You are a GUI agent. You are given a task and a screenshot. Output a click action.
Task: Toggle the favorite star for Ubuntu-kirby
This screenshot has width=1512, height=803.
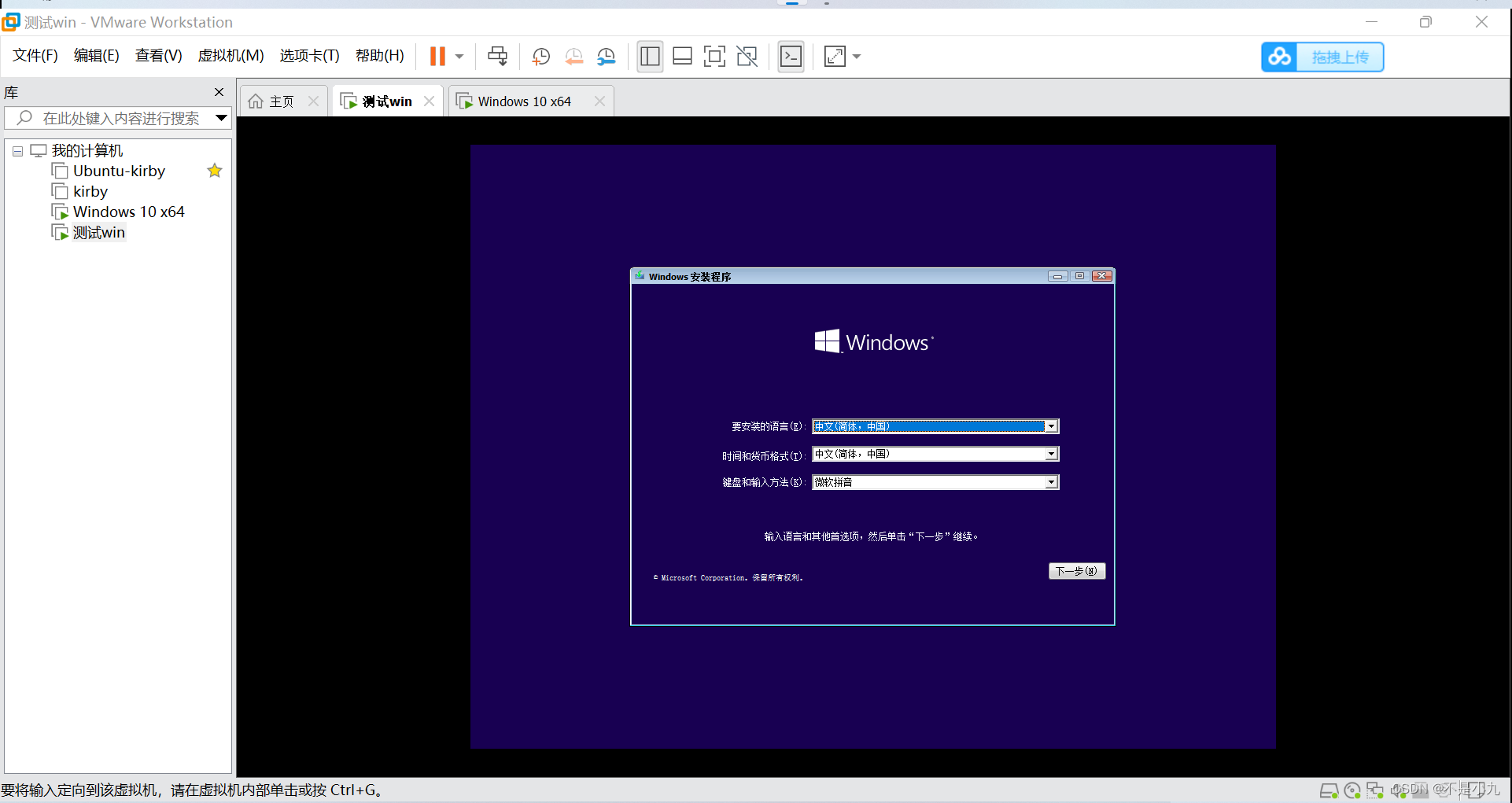(214, 171)
